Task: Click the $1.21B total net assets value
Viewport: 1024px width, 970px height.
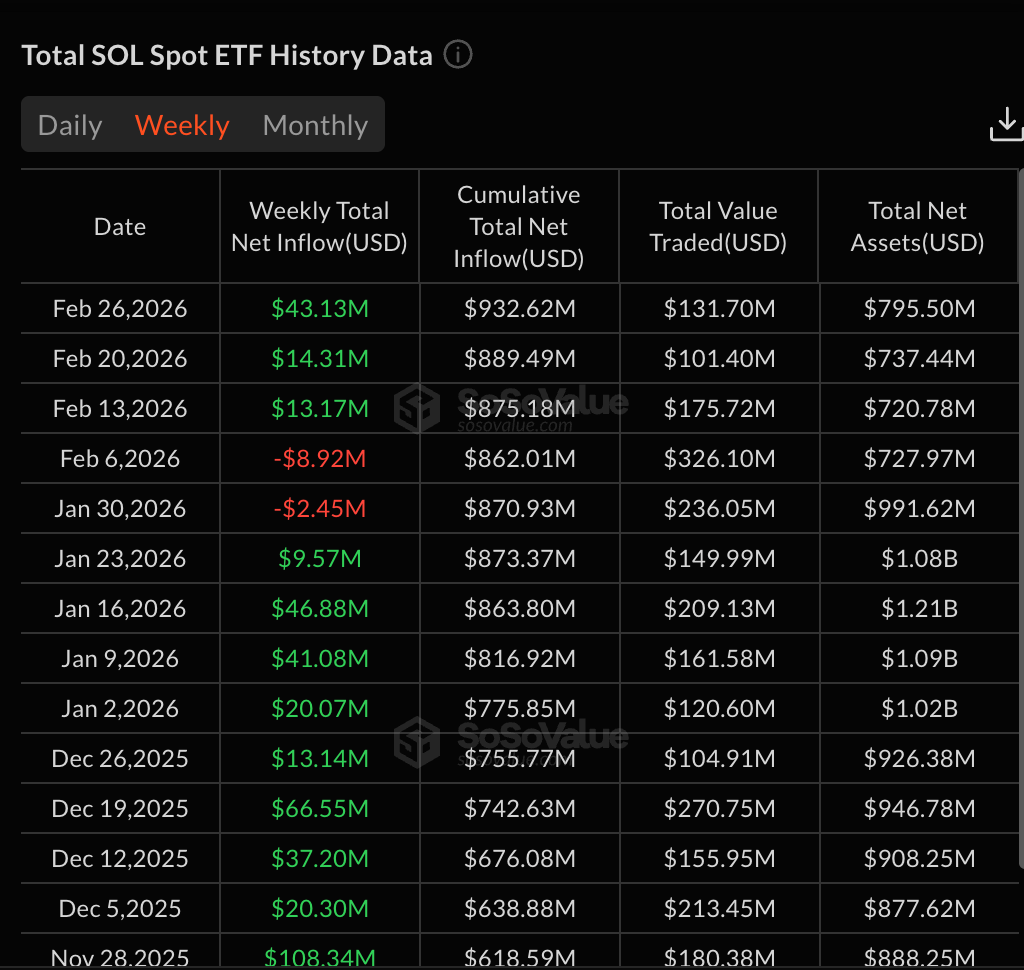Action: coord(919,609)
